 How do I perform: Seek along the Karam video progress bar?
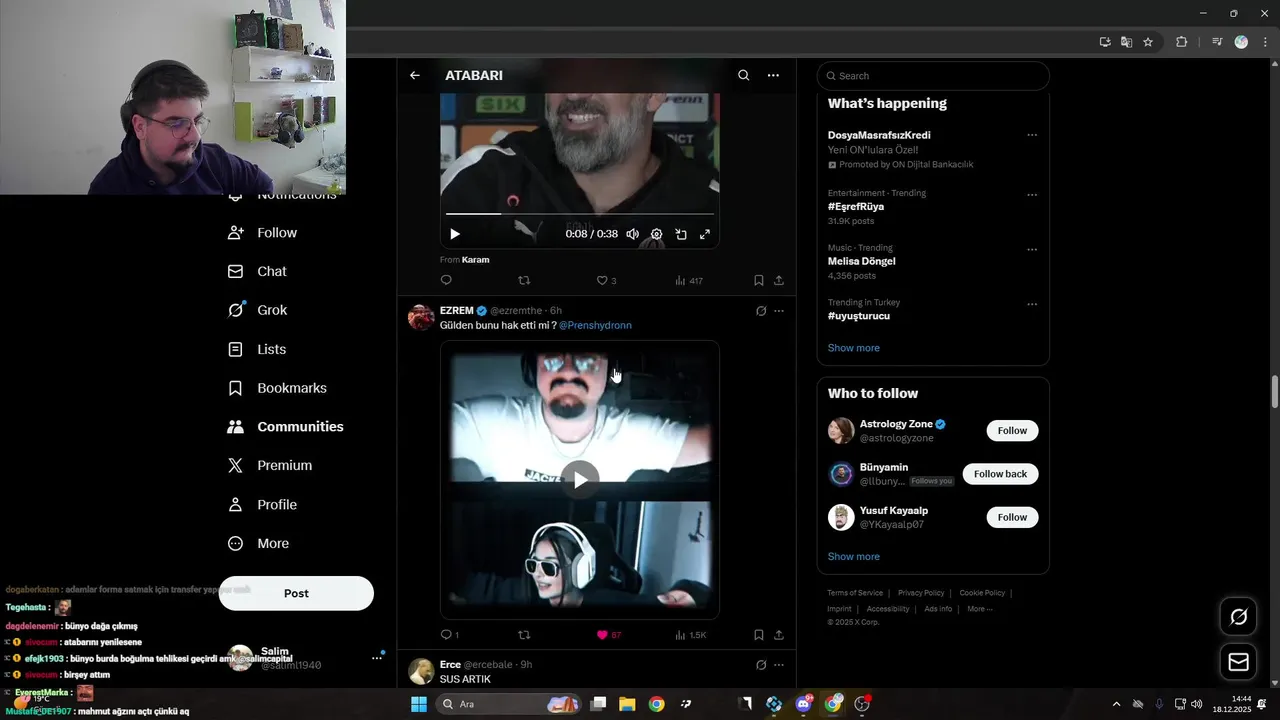click(x=580, y=214)
